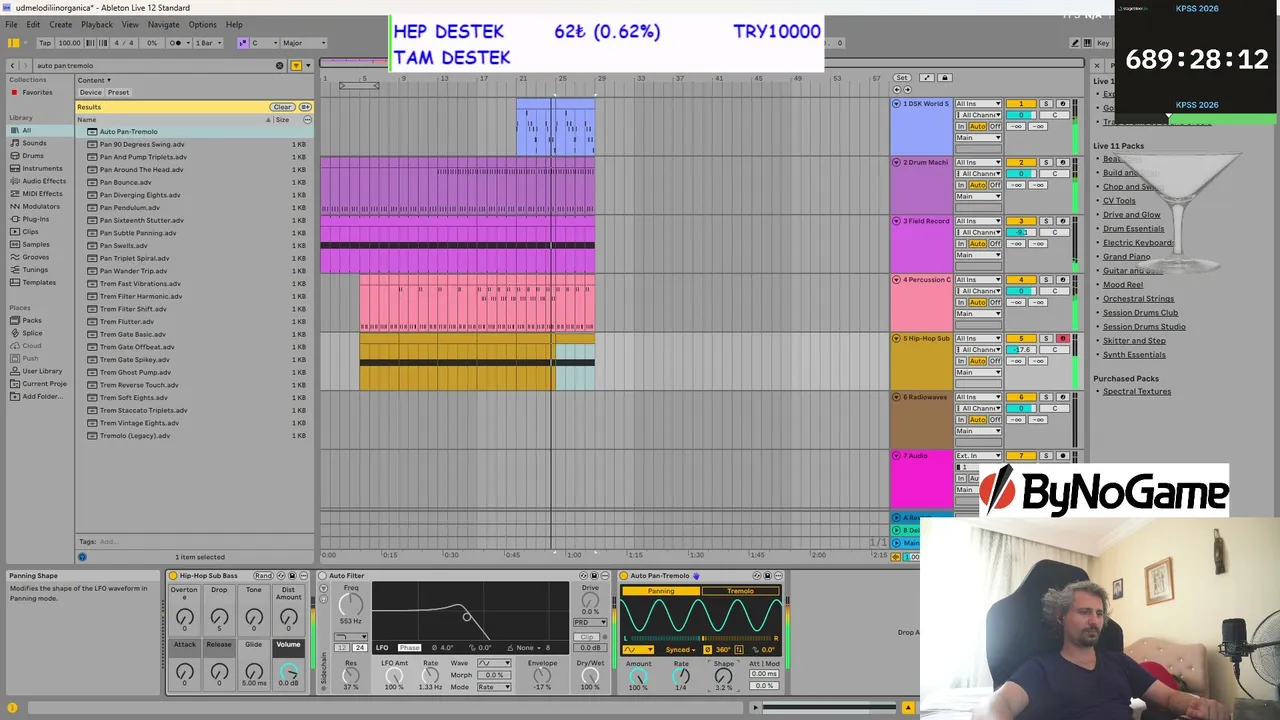
Task: Open the Navigate menu
Action: coord(164,24)
